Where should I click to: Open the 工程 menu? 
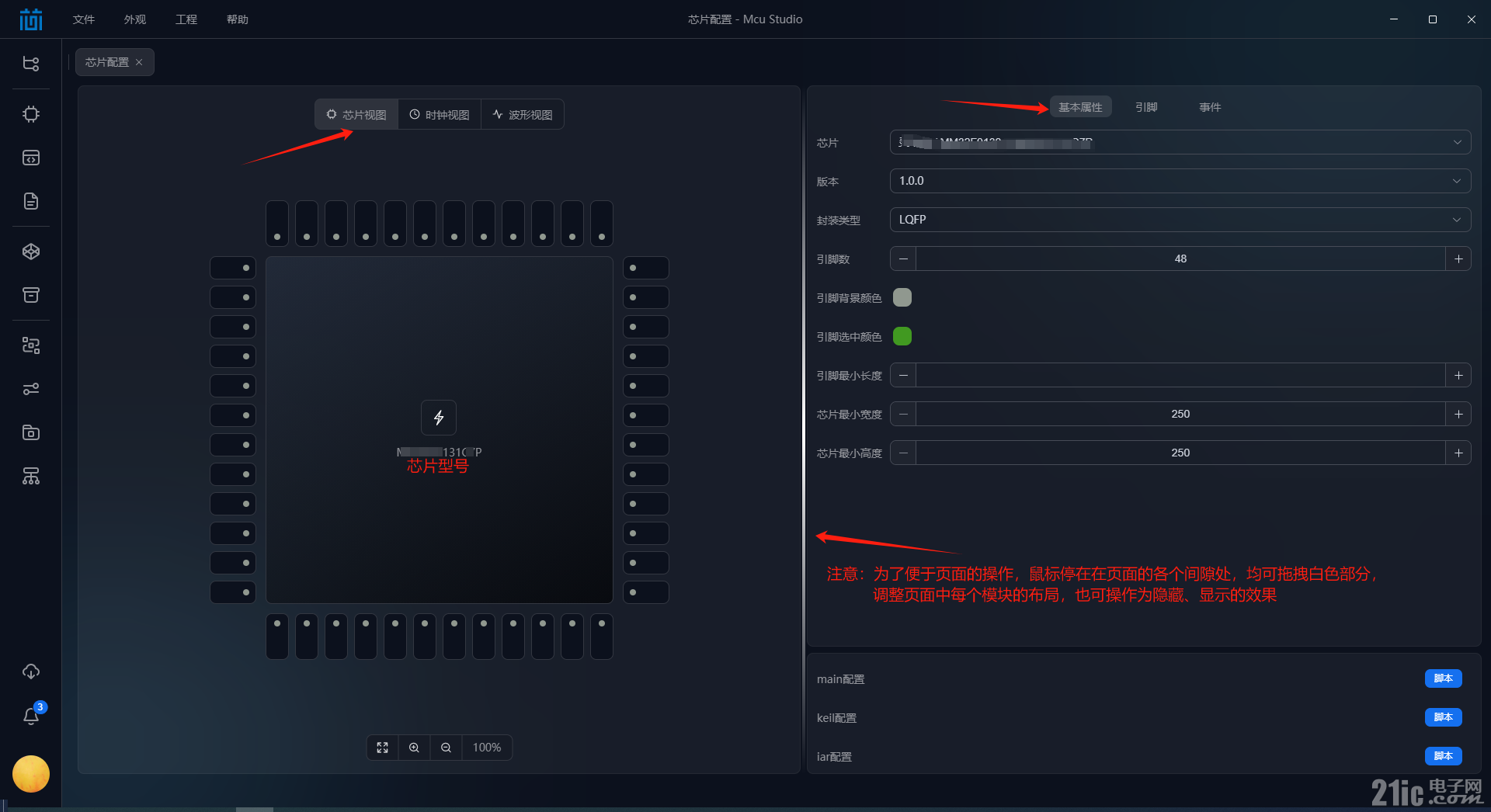click(x=186, y=19)
